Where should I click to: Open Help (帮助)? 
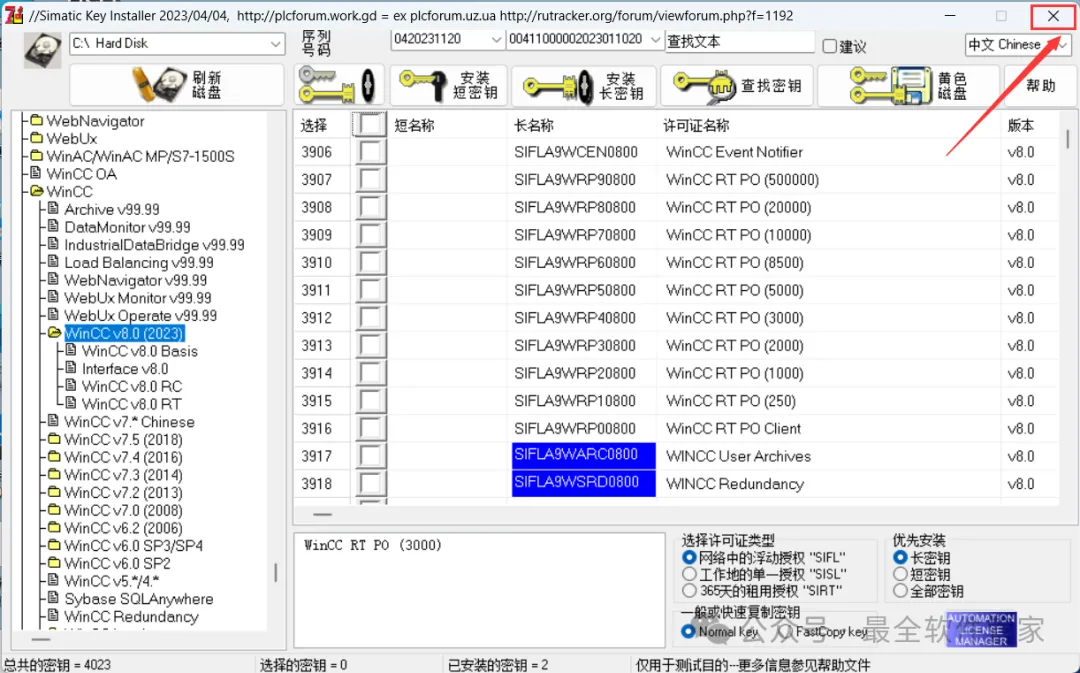click(1040, 85)
